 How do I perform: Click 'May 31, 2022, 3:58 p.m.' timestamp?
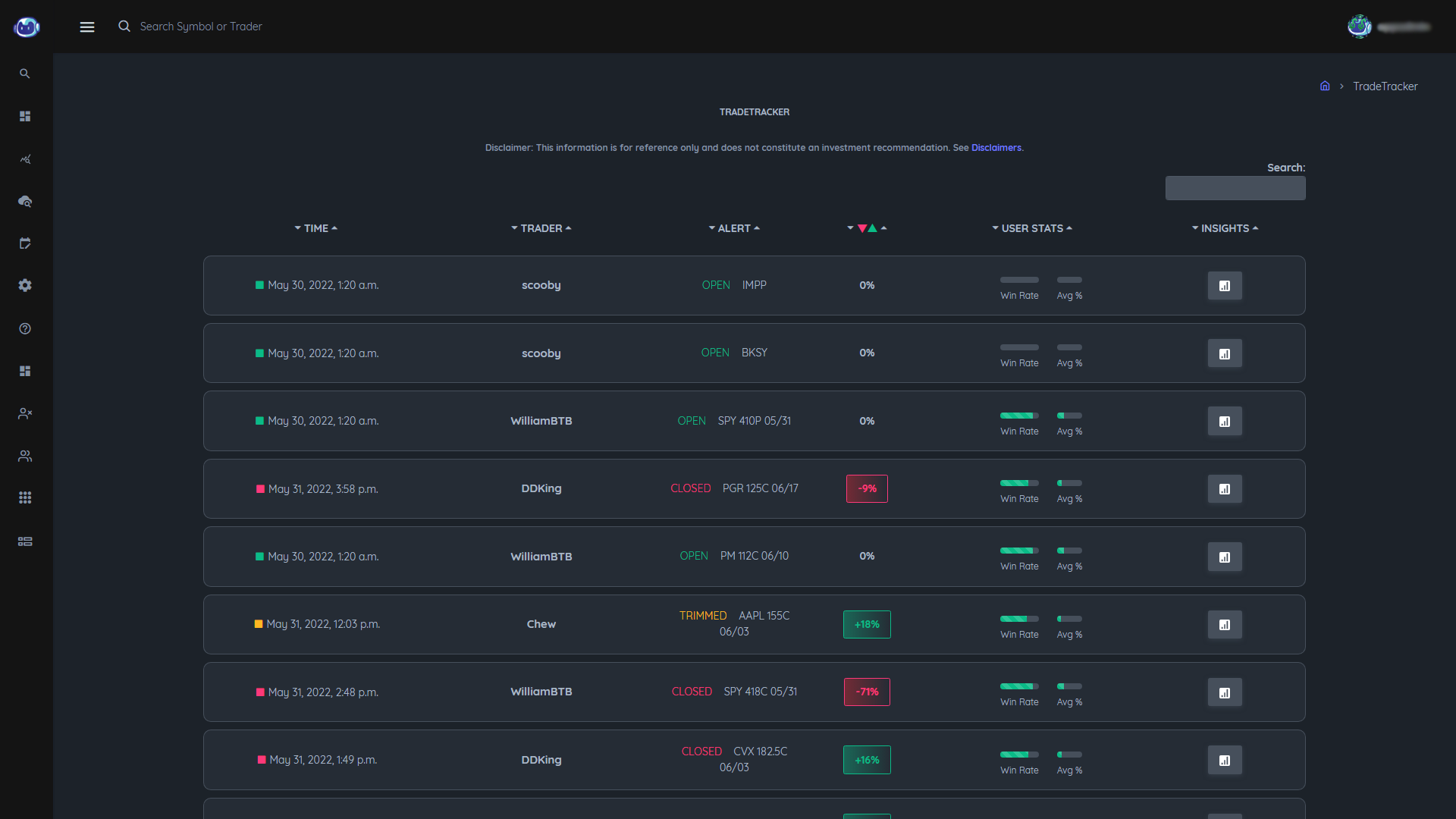(323, 489)
